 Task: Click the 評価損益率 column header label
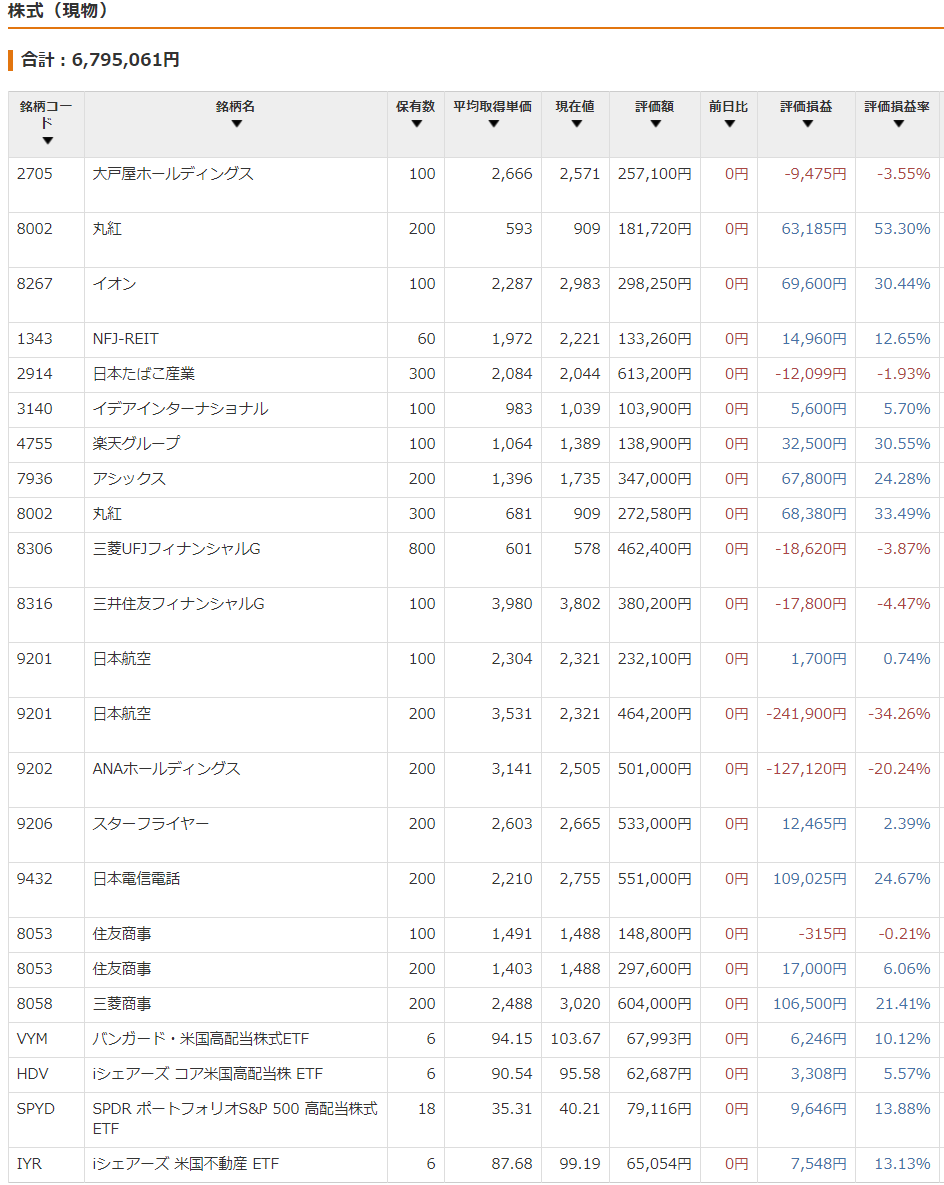pos(897,107)
